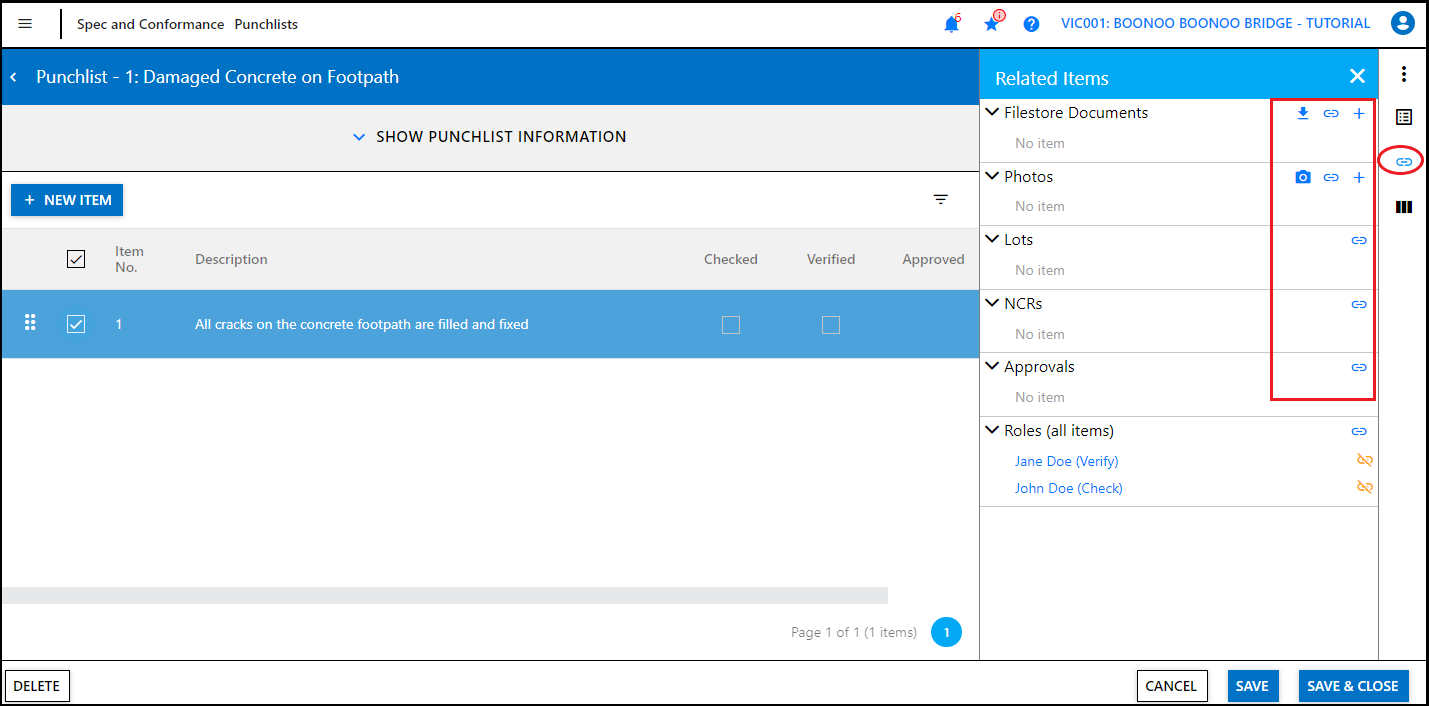This screenshot has width=1429, height=706.
Task: Sort by the Approved column header
Action: [933, 259]
